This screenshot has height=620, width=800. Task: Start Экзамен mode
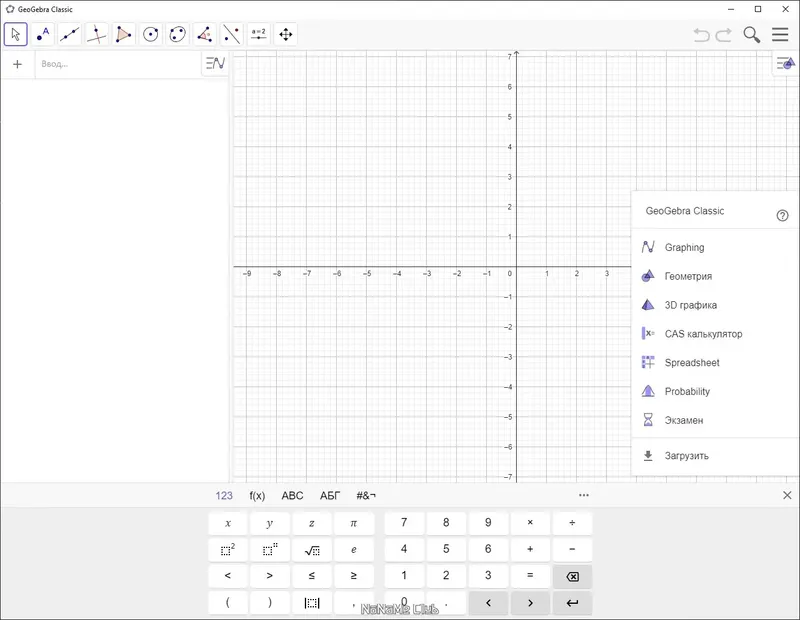point(714,420)
